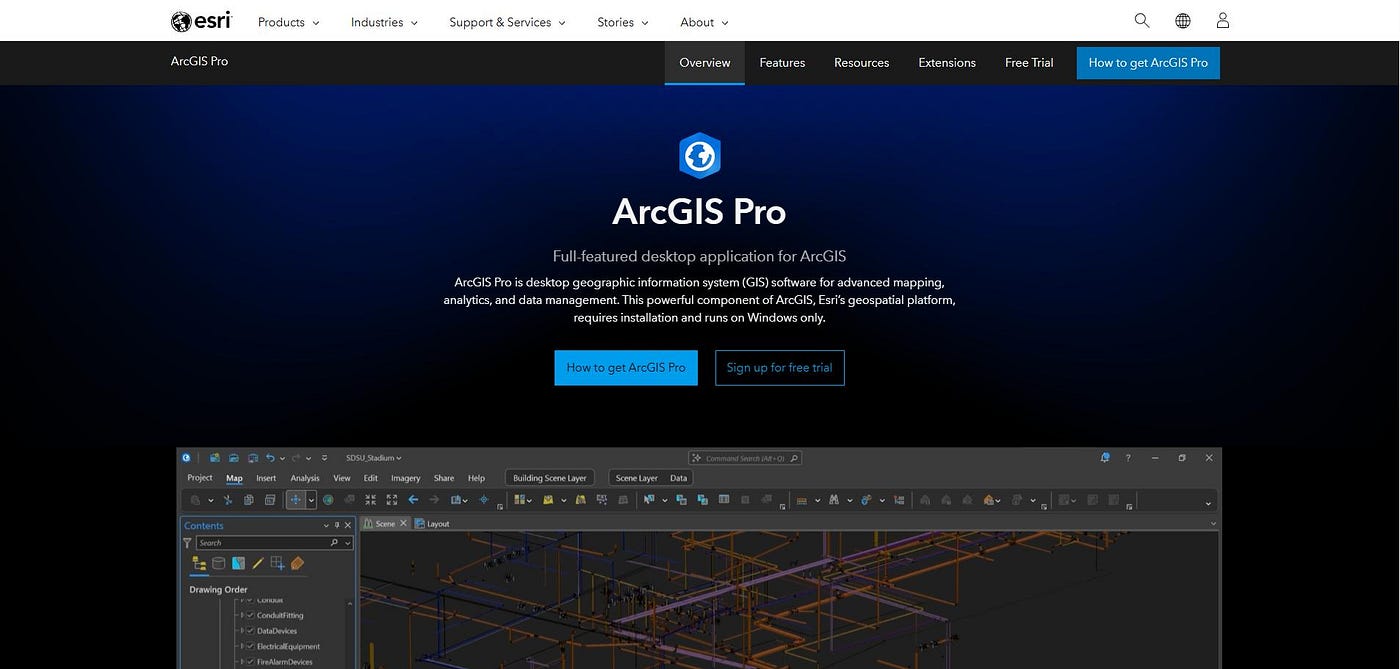This screenshot has height=669, width=1400.
Task: Uncheck the FireAlarmDevices layer checkbox
Action: 250,662
